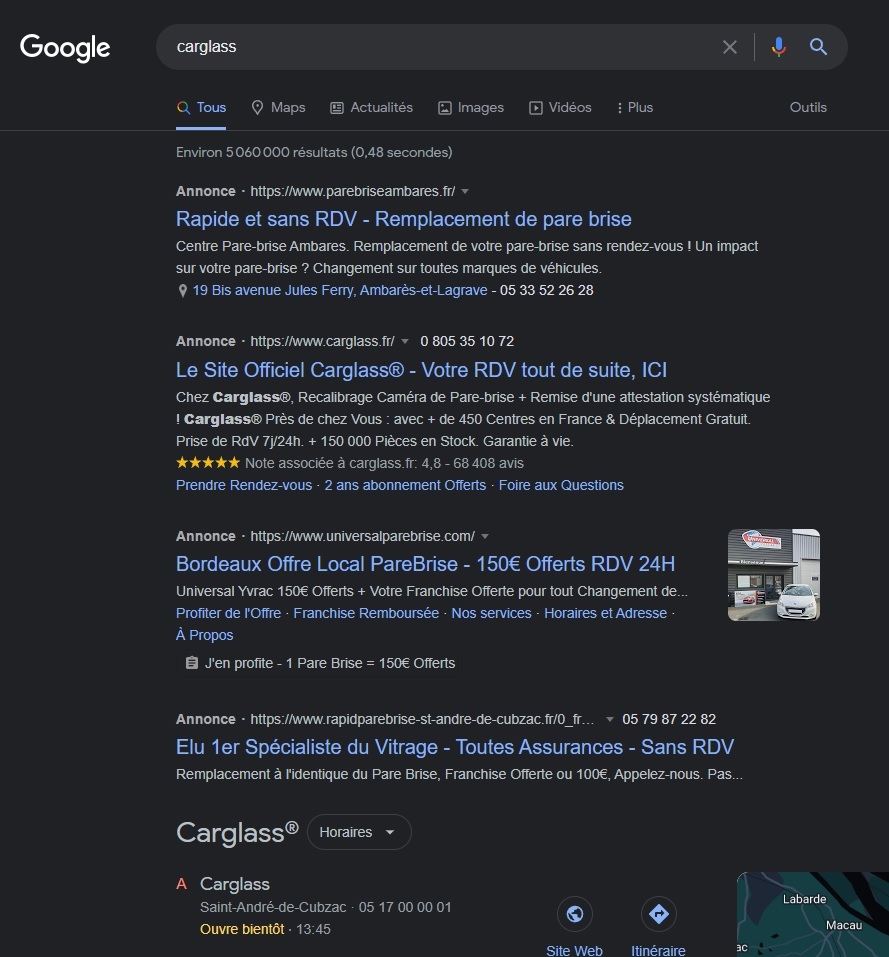Click the Actualités newspaper icon
The height and width of the screenshot is (957, 889).
click(x=337, y=108)
